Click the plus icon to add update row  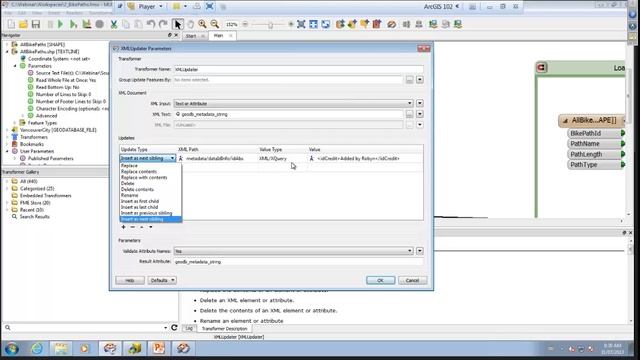click(x=123, y=227)
